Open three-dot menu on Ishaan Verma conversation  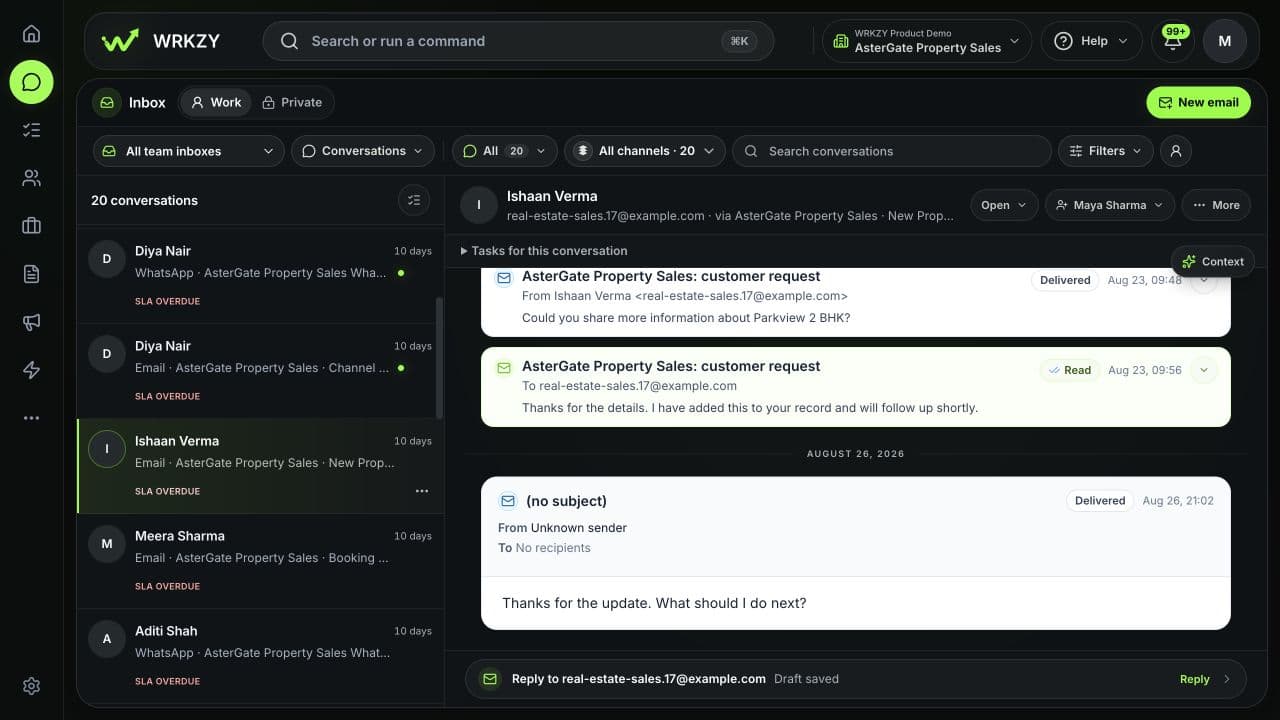point(422,491)
